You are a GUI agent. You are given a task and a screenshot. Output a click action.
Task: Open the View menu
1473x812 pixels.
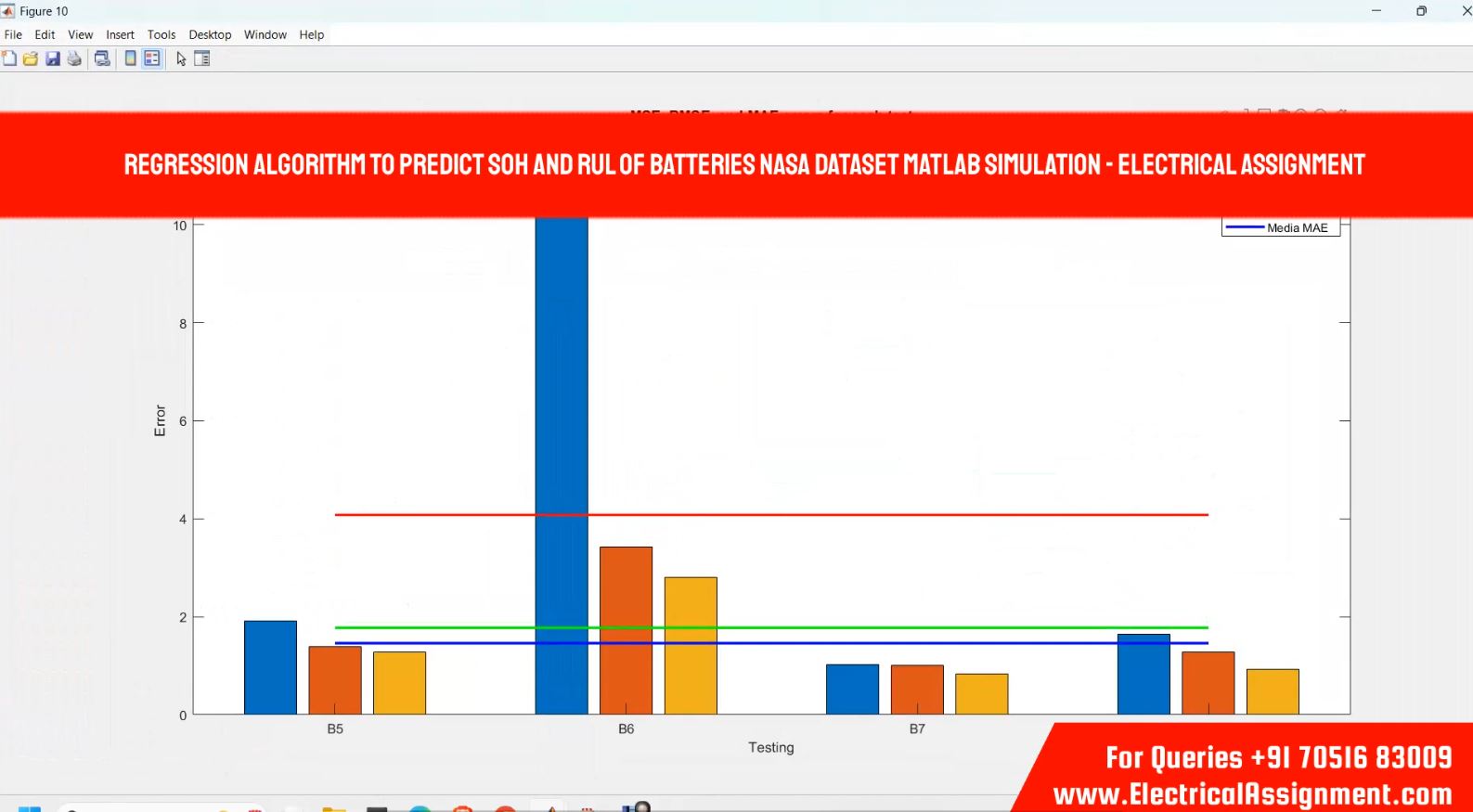(x=80, y=34)
